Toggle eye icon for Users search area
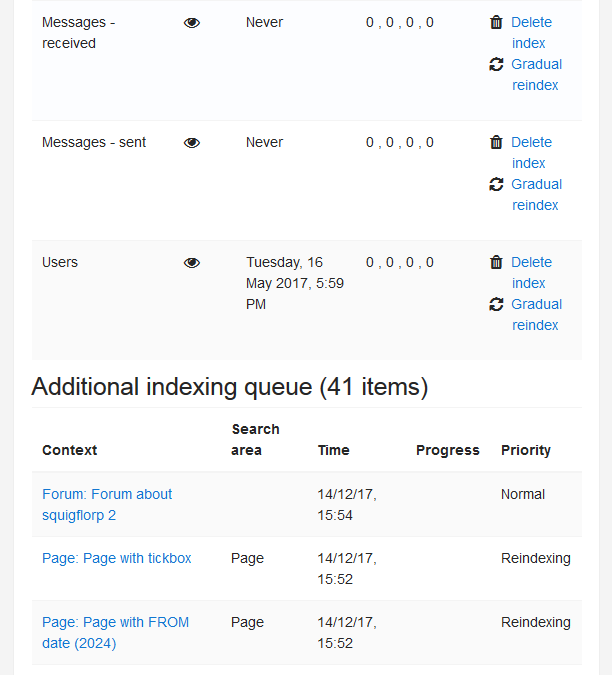 tap(192, 263)
